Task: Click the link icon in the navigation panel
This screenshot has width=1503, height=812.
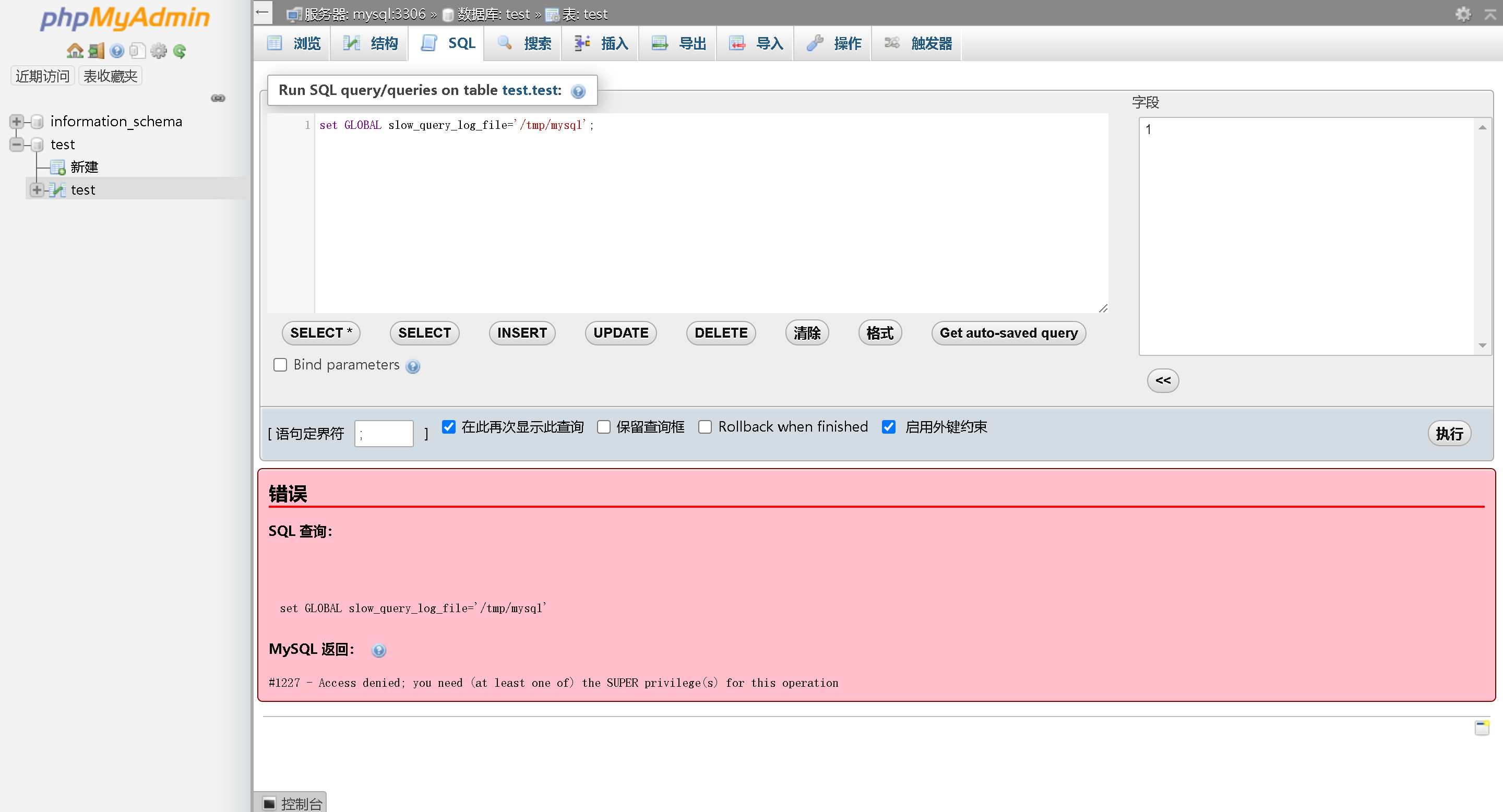Action: 218,98
